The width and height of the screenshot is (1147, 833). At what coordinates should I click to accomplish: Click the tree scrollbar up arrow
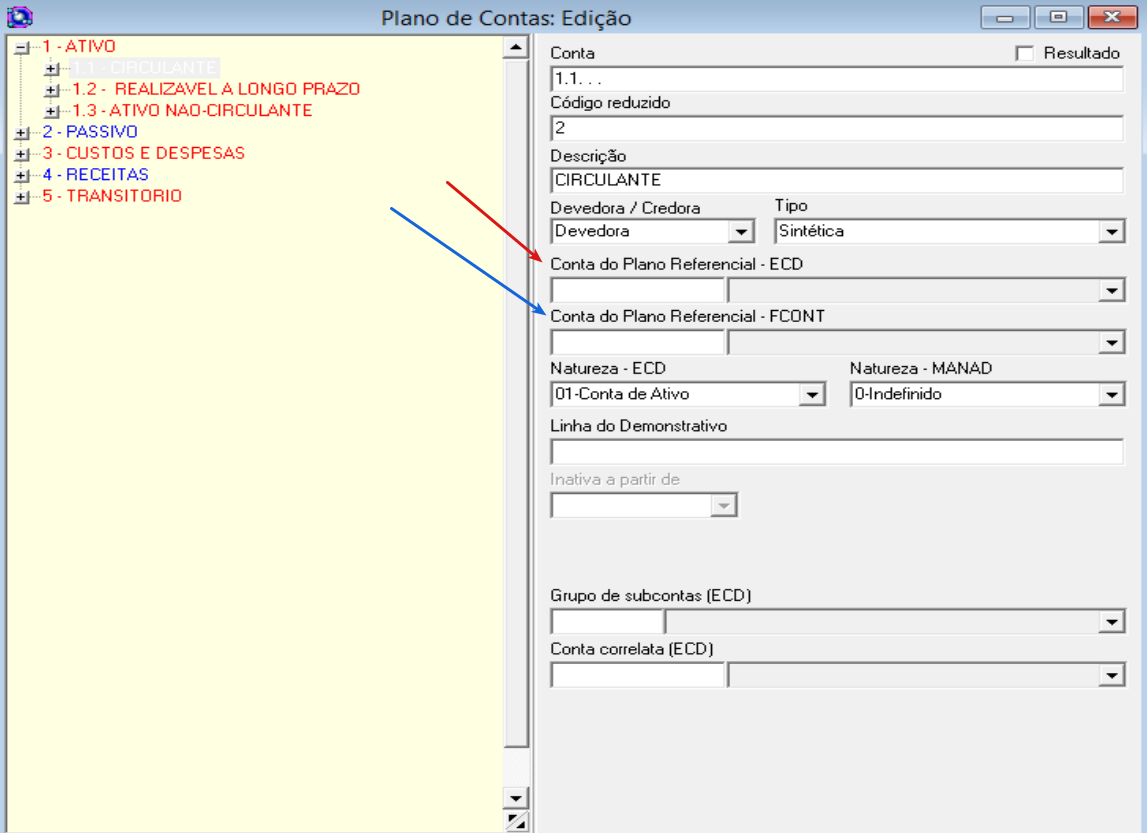[516, 47]
